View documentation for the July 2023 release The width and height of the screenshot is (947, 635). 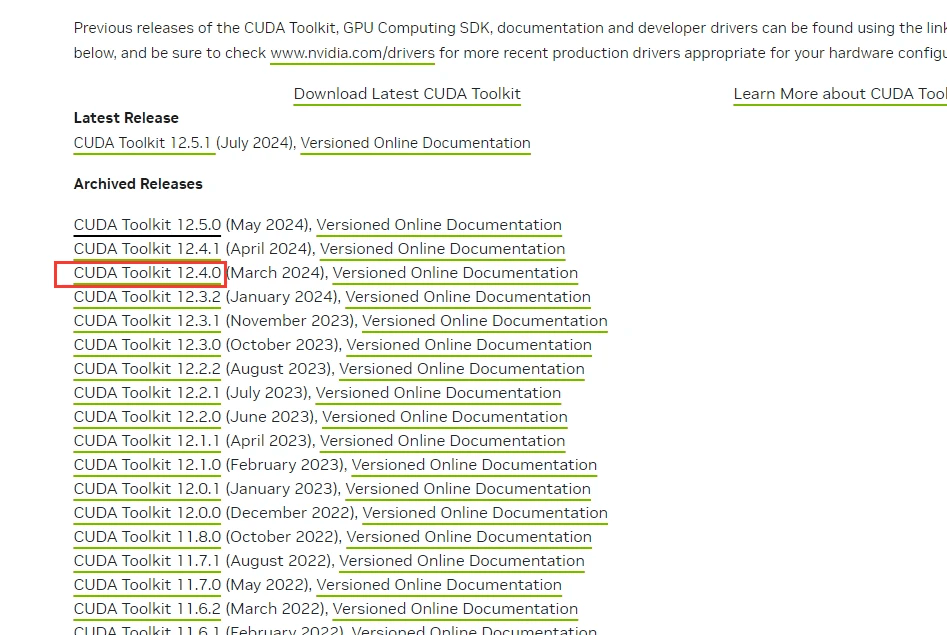438,393
